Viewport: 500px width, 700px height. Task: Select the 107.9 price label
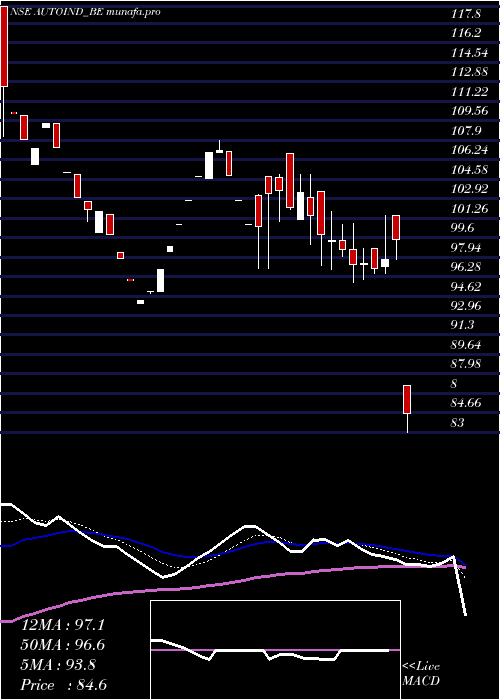pos(465,131)
